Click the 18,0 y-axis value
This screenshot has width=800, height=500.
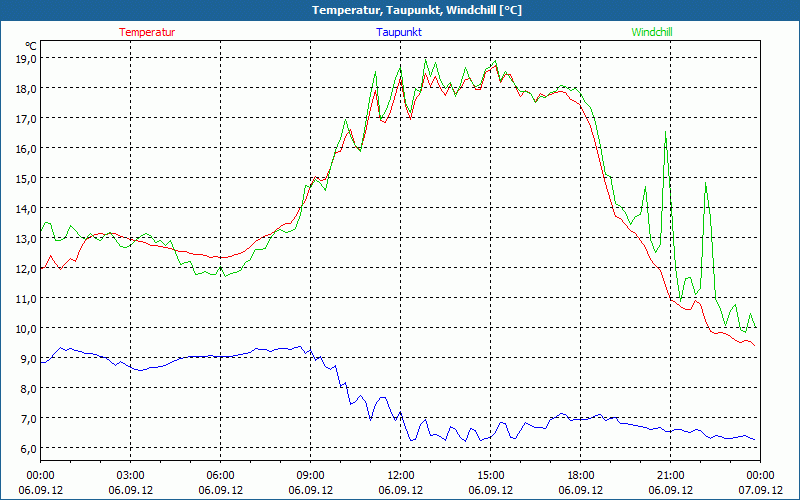(x=27, y=89)
